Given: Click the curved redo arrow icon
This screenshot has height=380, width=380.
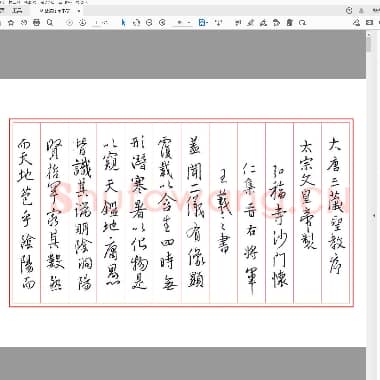Looking at the screenshot, I should click(302, 23).
